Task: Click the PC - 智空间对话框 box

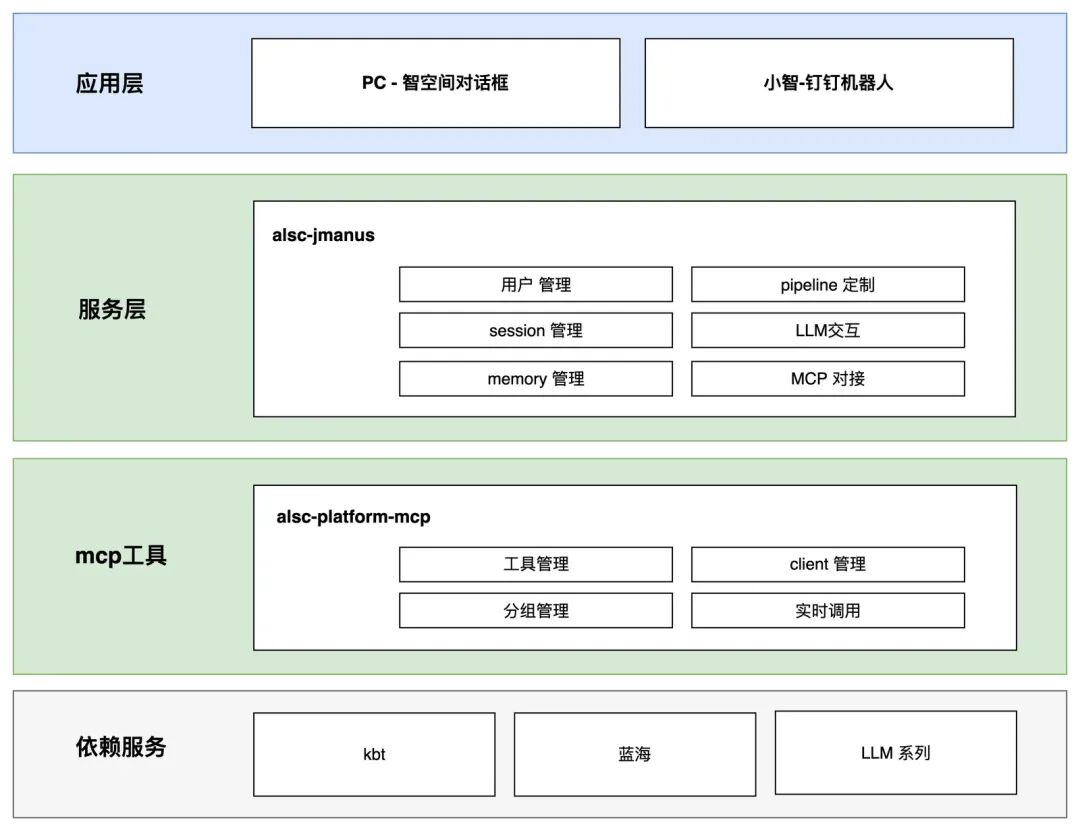Action: click(436, 83)
